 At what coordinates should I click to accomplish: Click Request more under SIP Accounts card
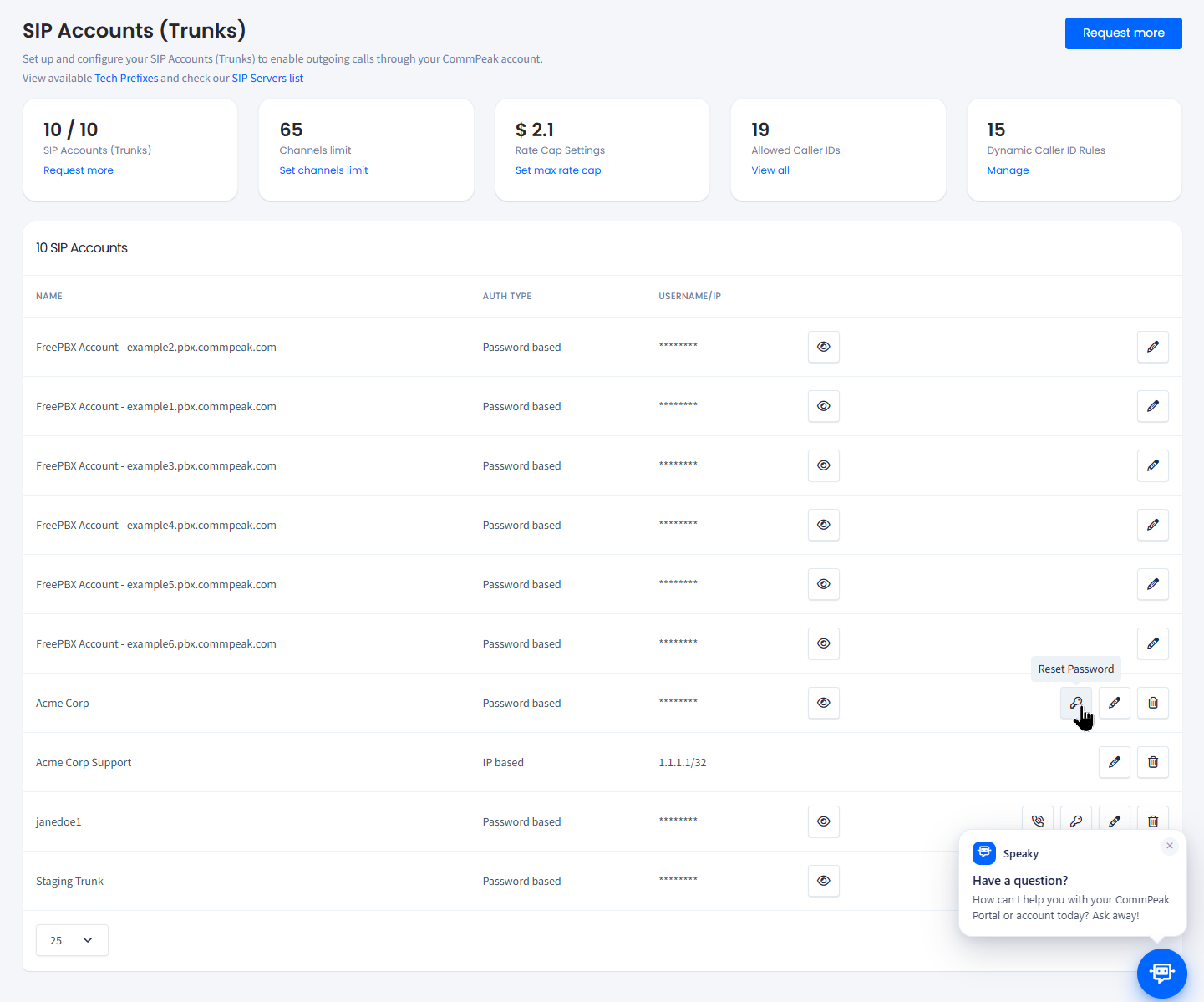click(x=79, y=170)
